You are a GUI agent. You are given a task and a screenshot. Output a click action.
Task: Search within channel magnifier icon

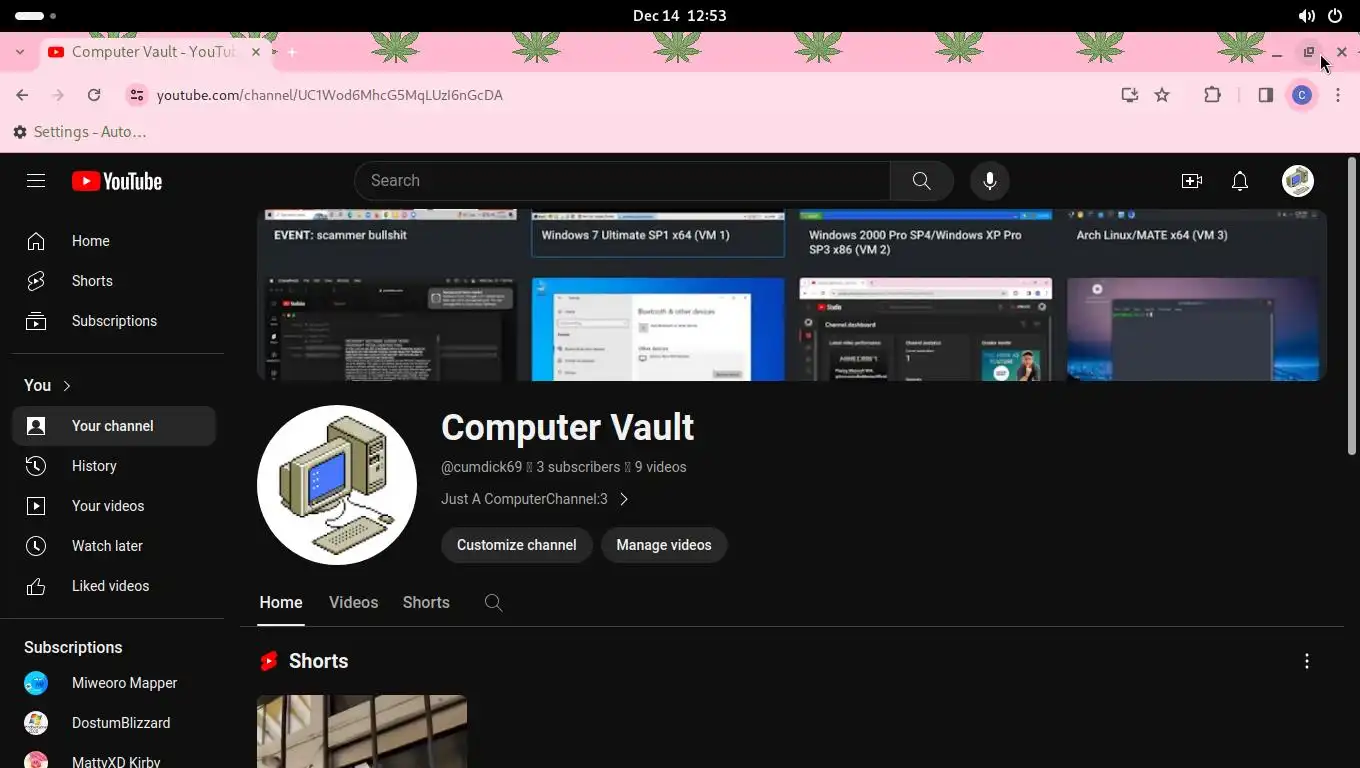point(493,603)
